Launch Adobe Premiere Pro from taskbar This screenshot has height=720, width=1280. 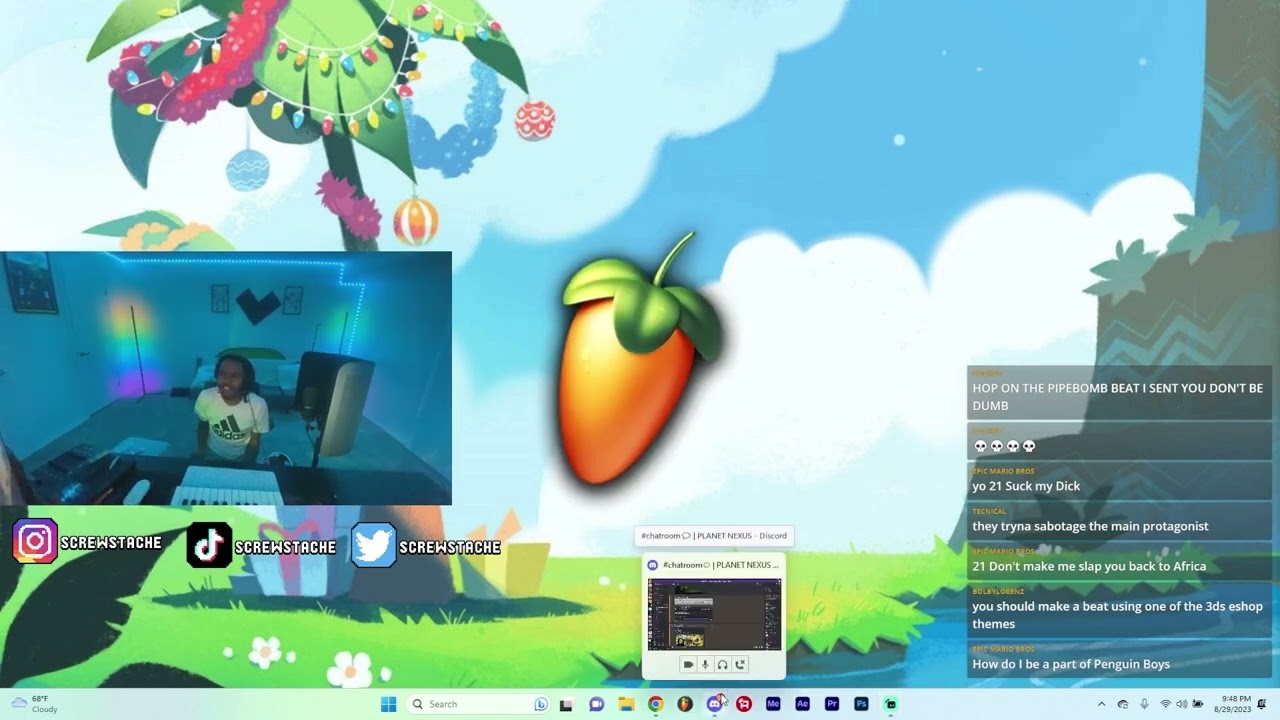click(x=832, y=704)
